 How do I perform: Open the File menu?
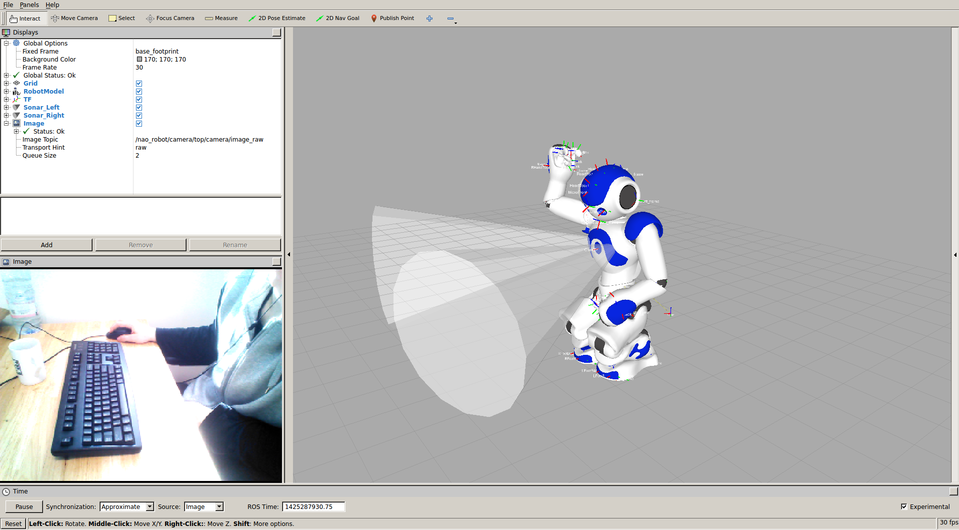(x=8, y=5)
